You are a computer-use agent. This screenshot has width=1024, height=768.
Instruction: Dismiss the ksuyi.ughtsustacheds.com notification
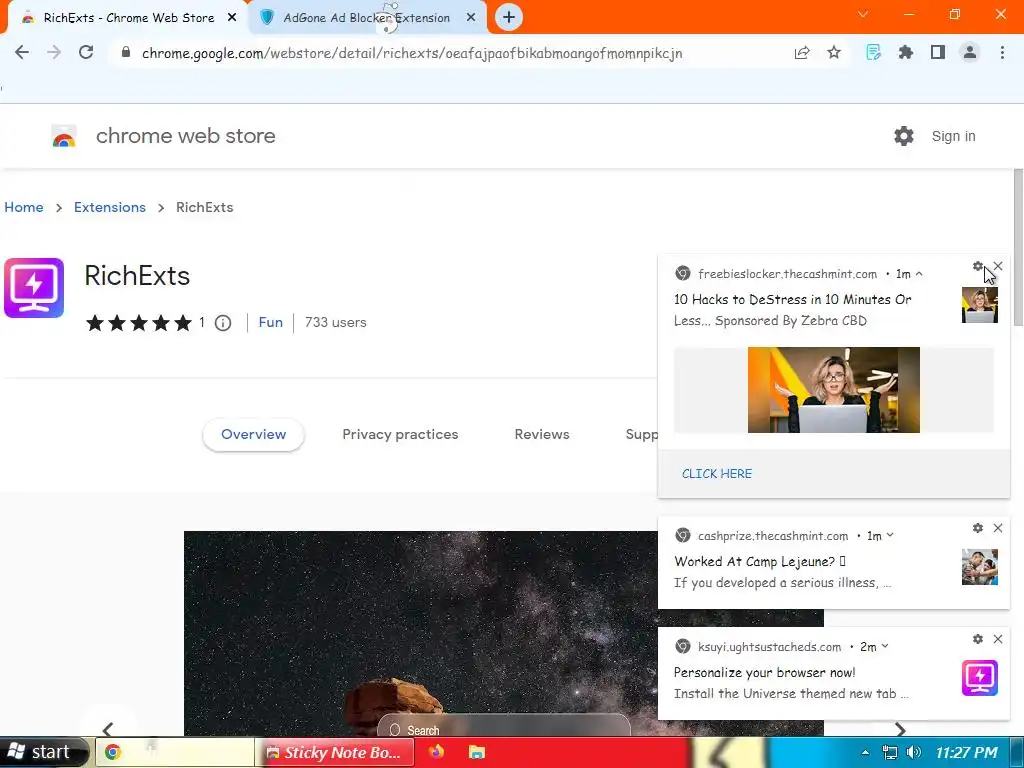[998, 639]
